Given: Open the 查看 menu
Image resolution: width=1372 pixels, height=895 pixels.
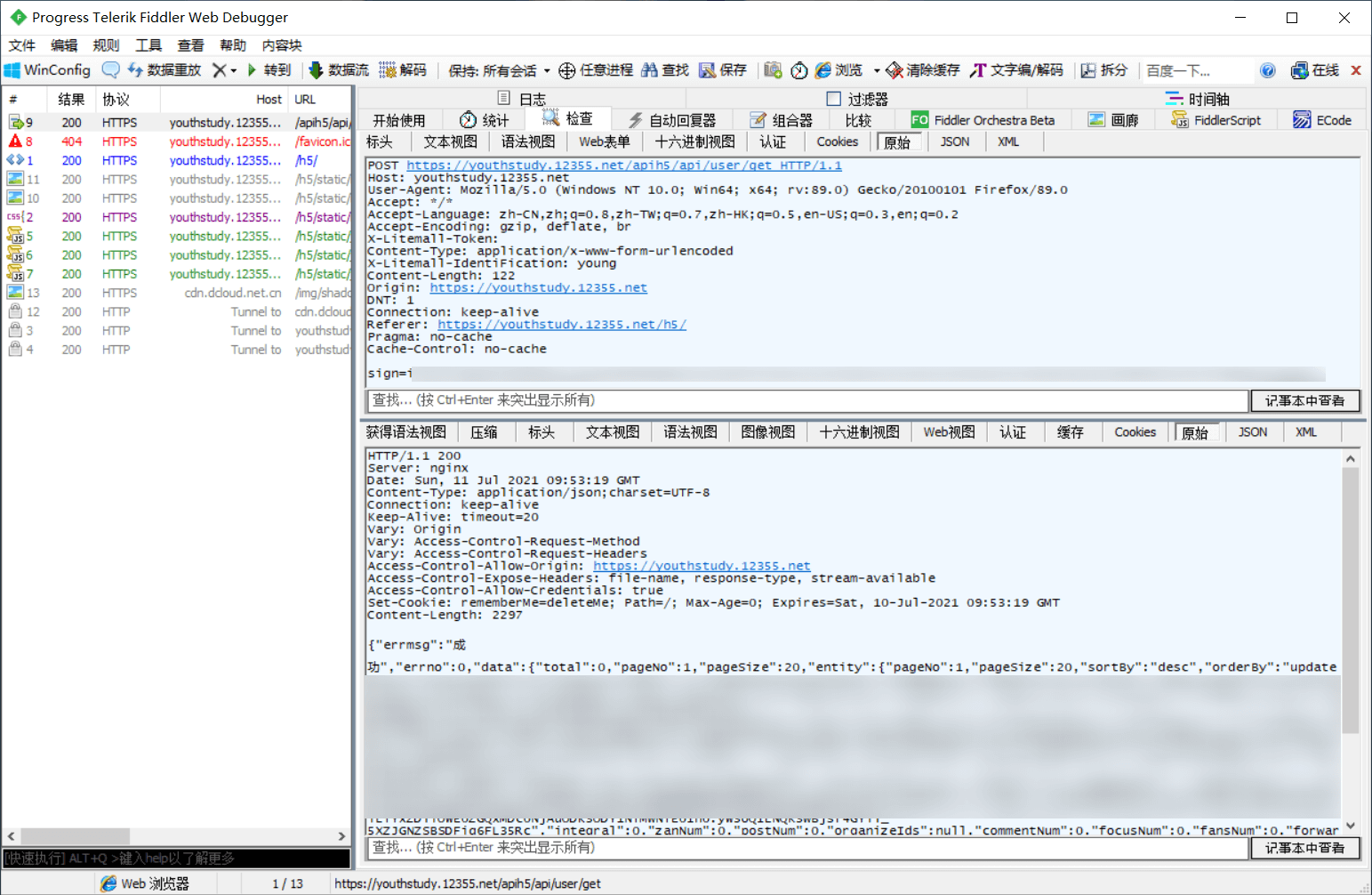Looking at the screenshot, I should [190, 45].
